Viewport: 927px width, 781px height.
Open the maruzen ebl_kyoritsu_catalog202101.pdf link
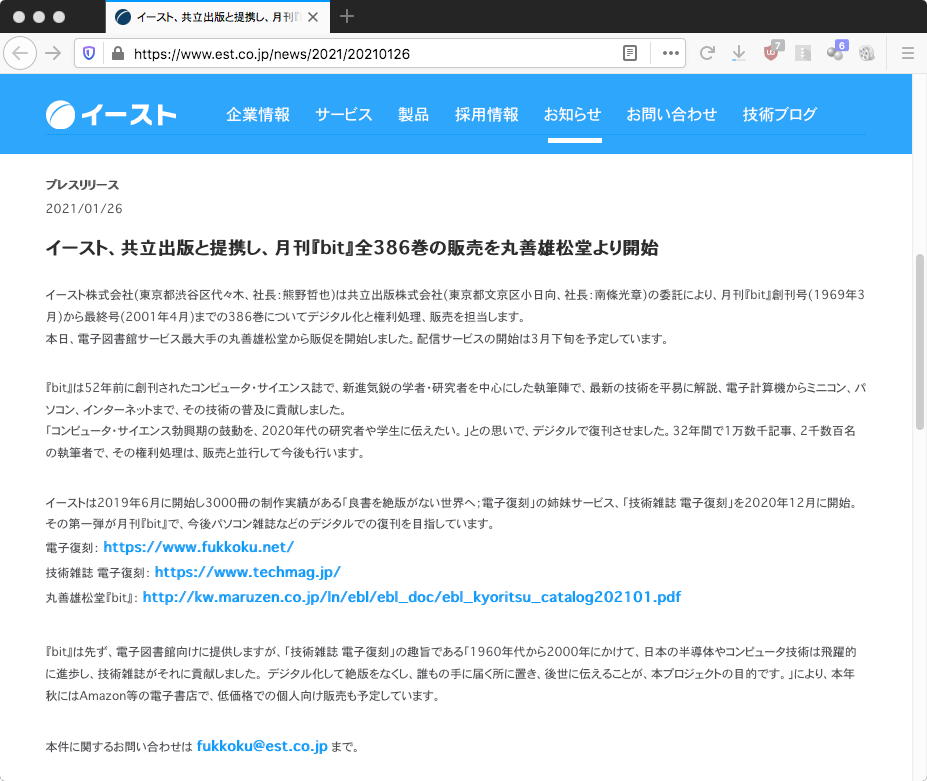pos(412,597)
